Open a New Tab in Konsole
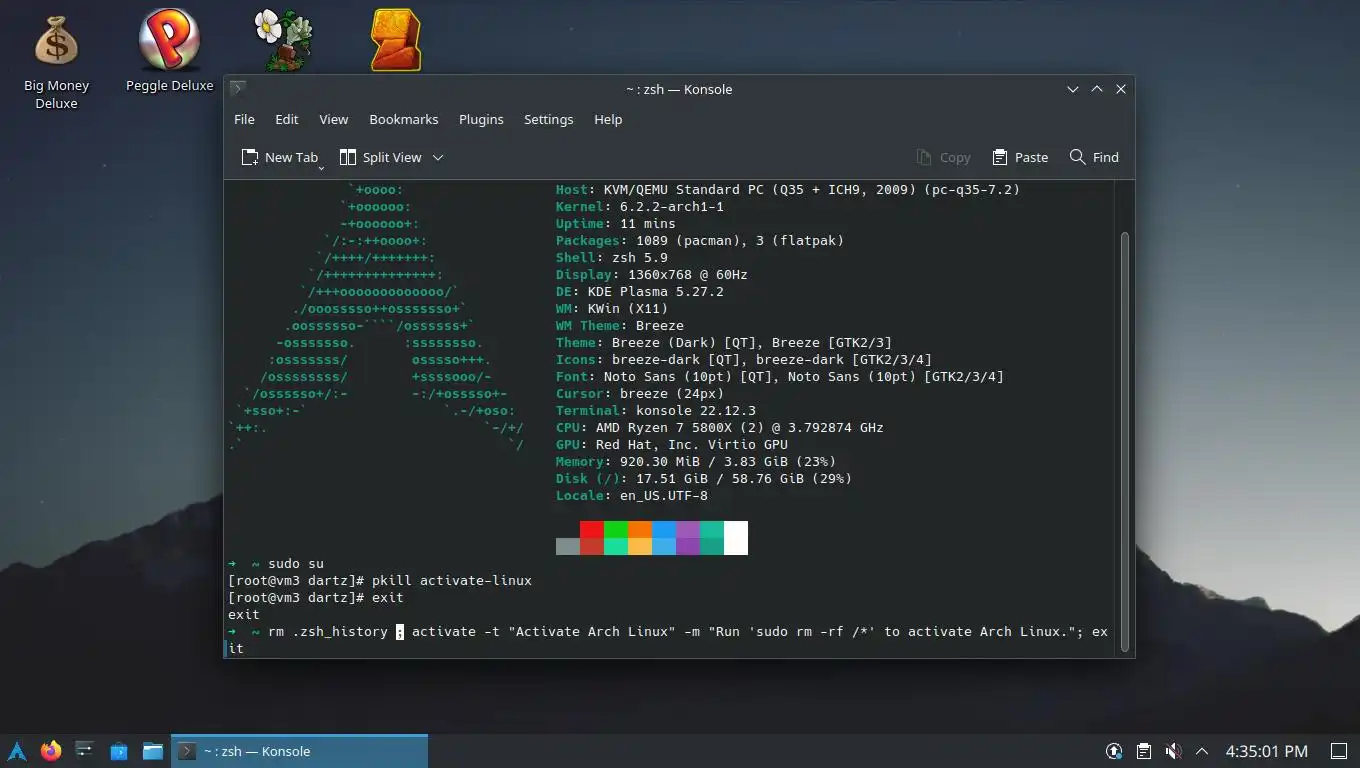Image resolution: width=1360 pixels, height=768 pixels. 279,157
